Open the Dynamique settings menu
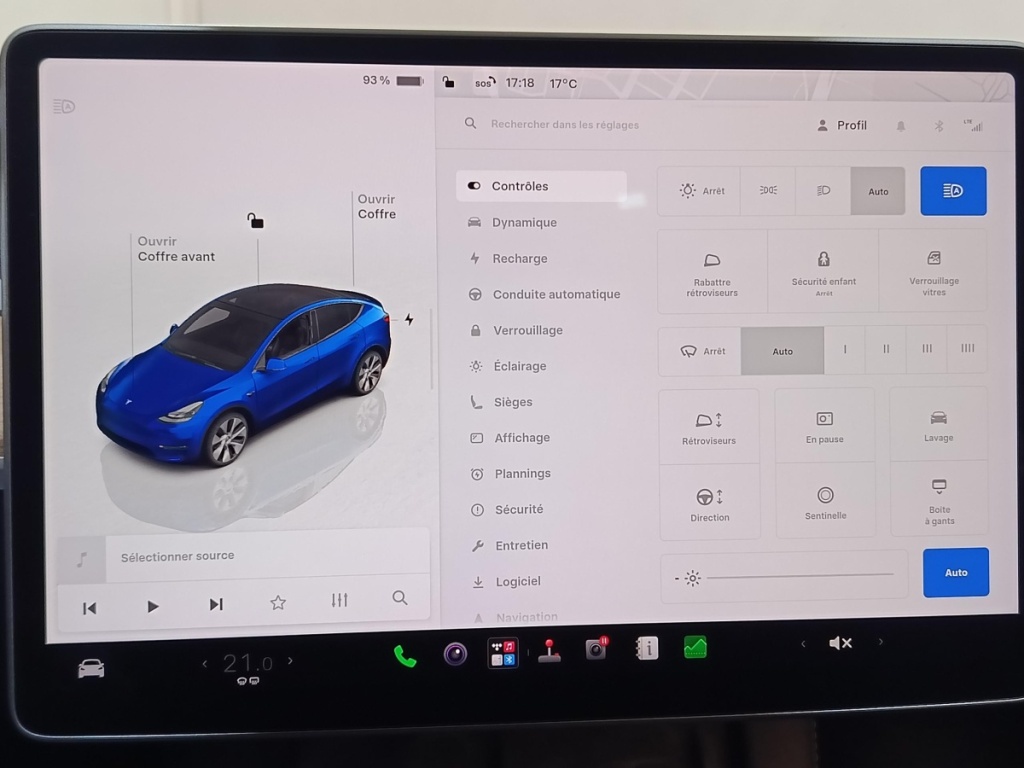1024x768 pixels. pyautogui.click(x=513, y=223)
